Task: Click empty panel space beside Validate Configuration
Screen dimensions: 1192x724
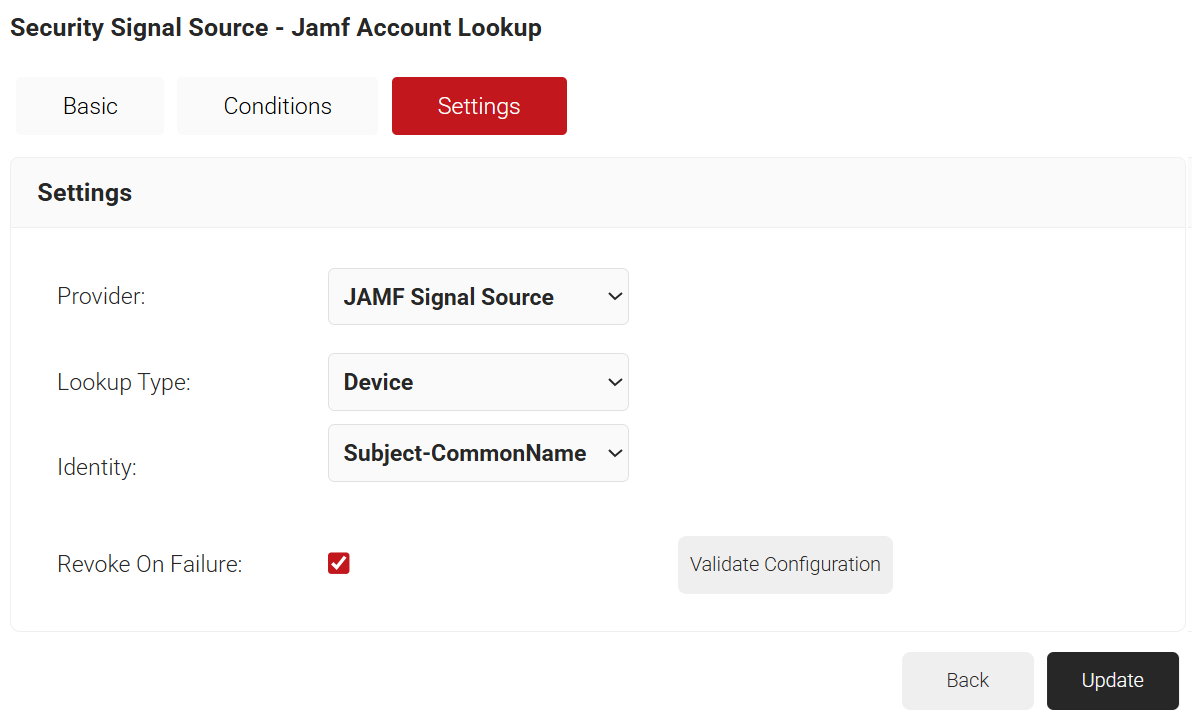Action: point(1030,565)
